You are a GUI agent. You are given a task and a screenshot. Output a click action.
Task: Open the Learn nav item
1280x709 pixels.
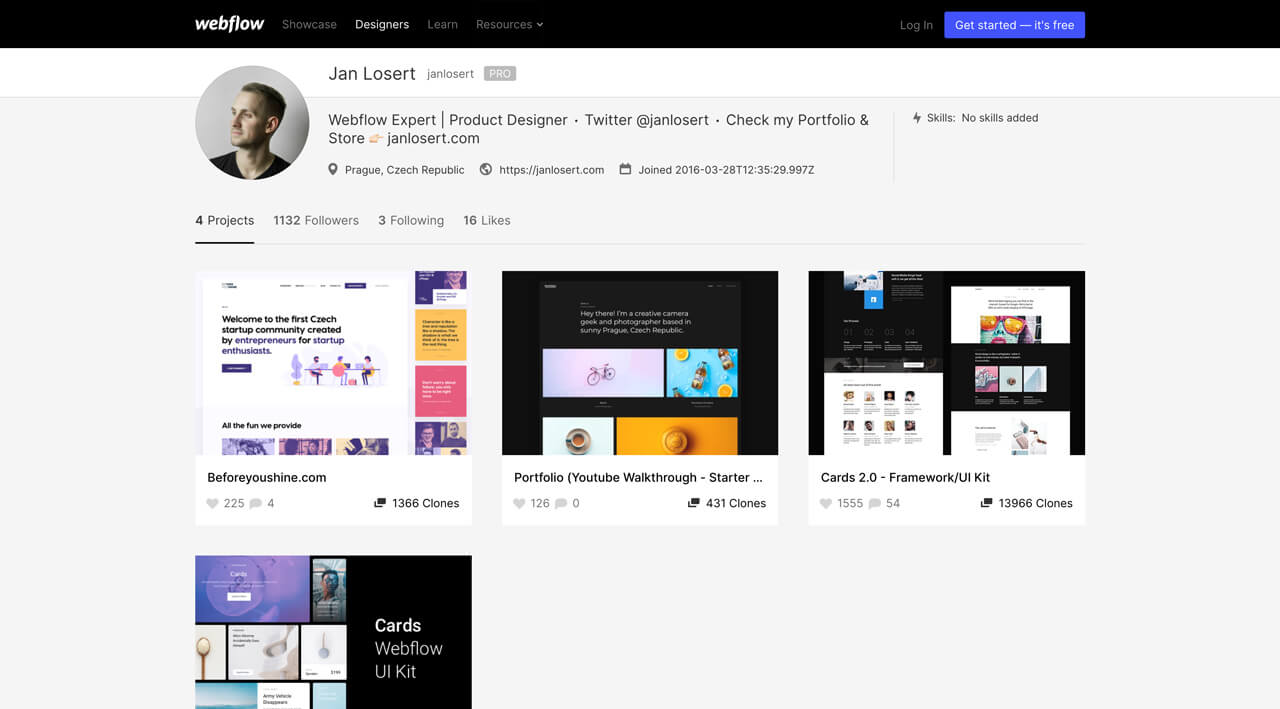pos(442,24)
